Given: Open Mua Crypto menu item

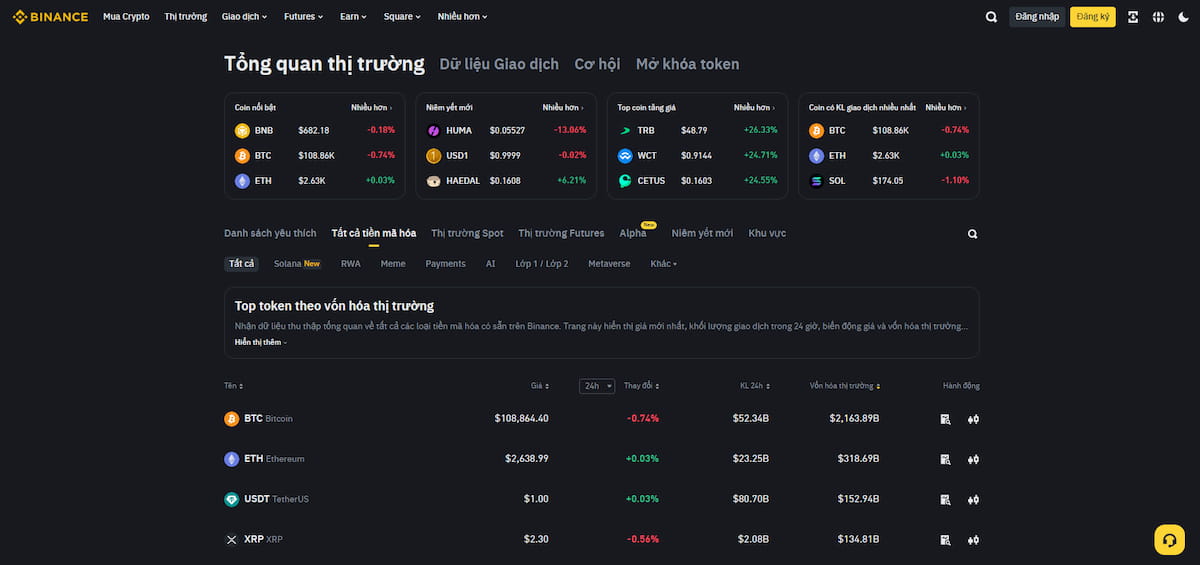Looking at the screenshot, I should point(126,17).
